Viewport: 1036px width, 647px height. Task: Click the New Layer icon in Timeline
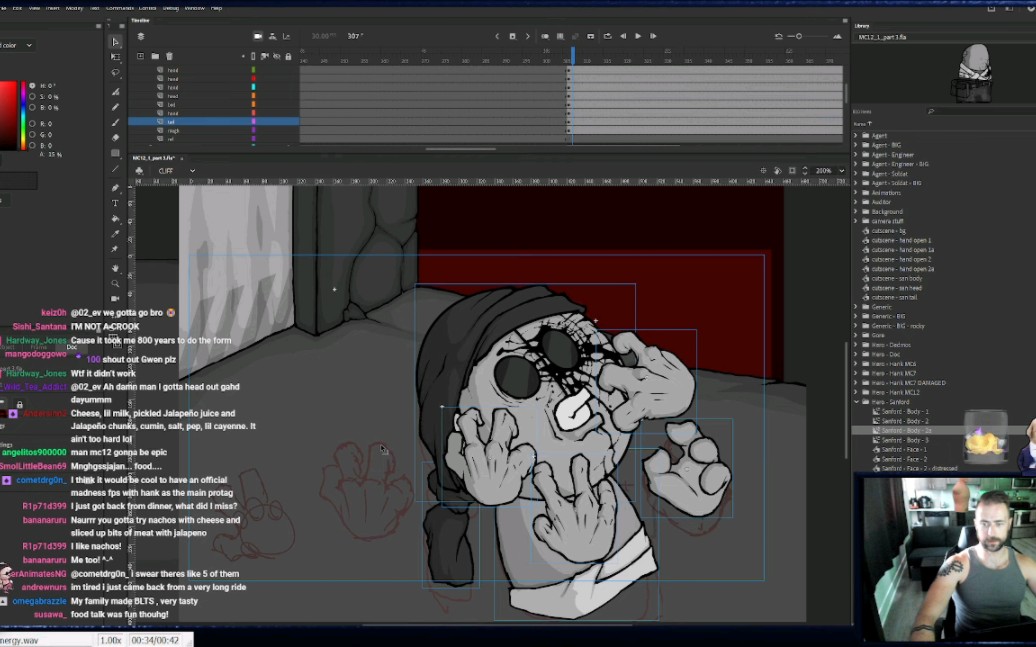(140, 56)
